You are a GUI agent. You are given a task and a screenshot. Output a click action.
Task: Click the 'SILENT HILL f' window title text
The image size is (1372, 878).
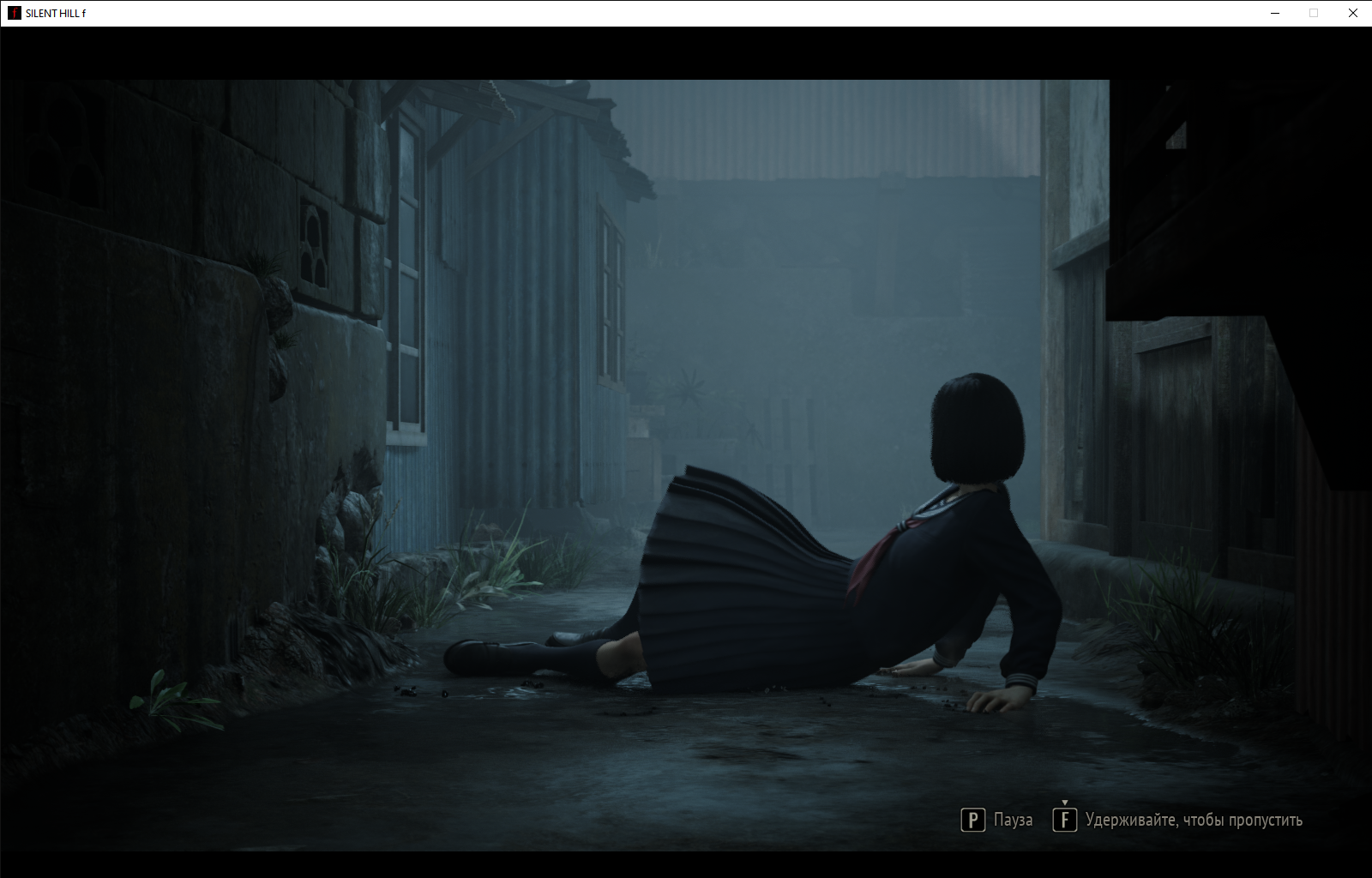(x=56, y=14)
